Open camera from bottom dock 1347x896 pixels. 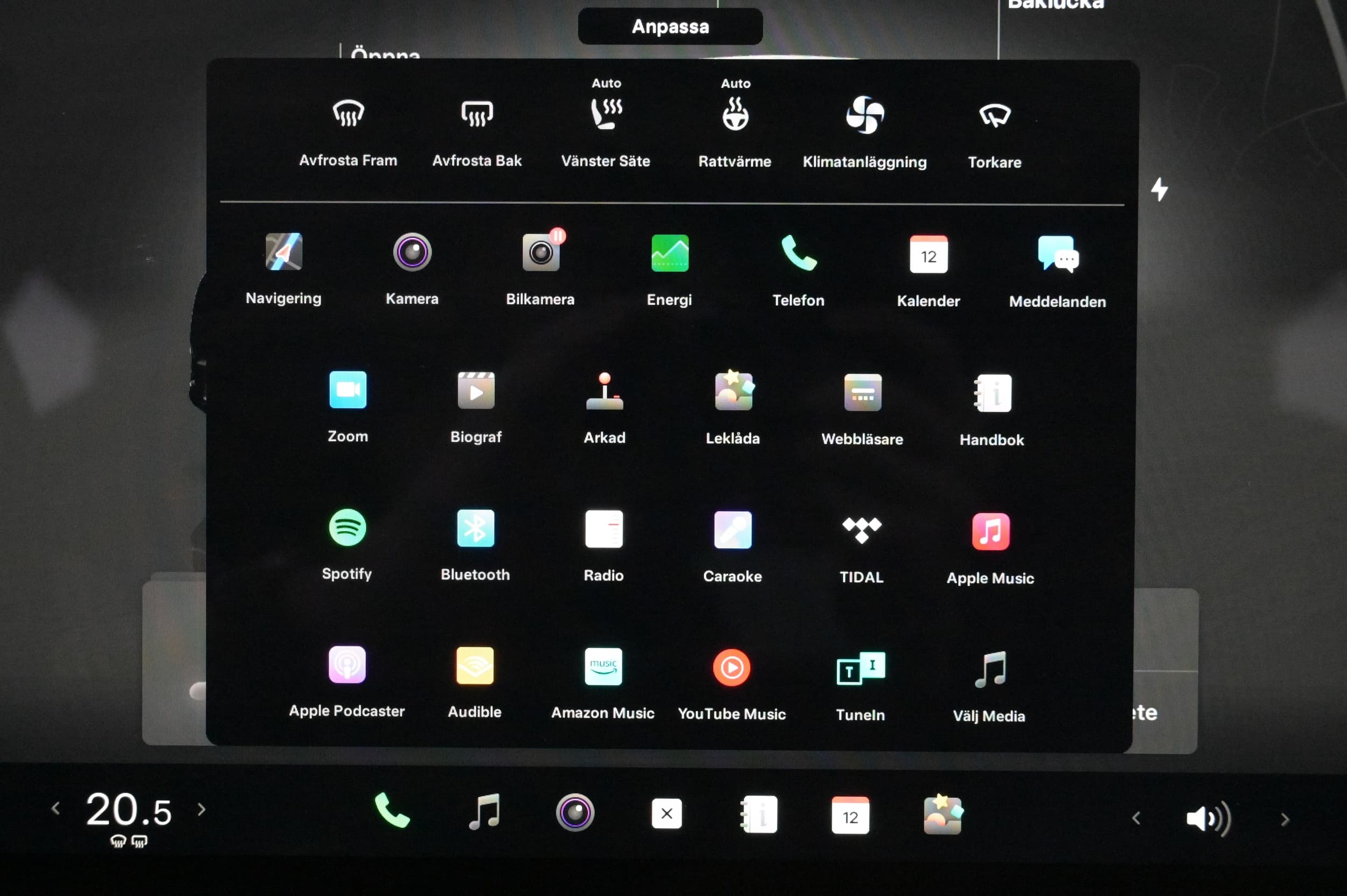click(575, 812)
